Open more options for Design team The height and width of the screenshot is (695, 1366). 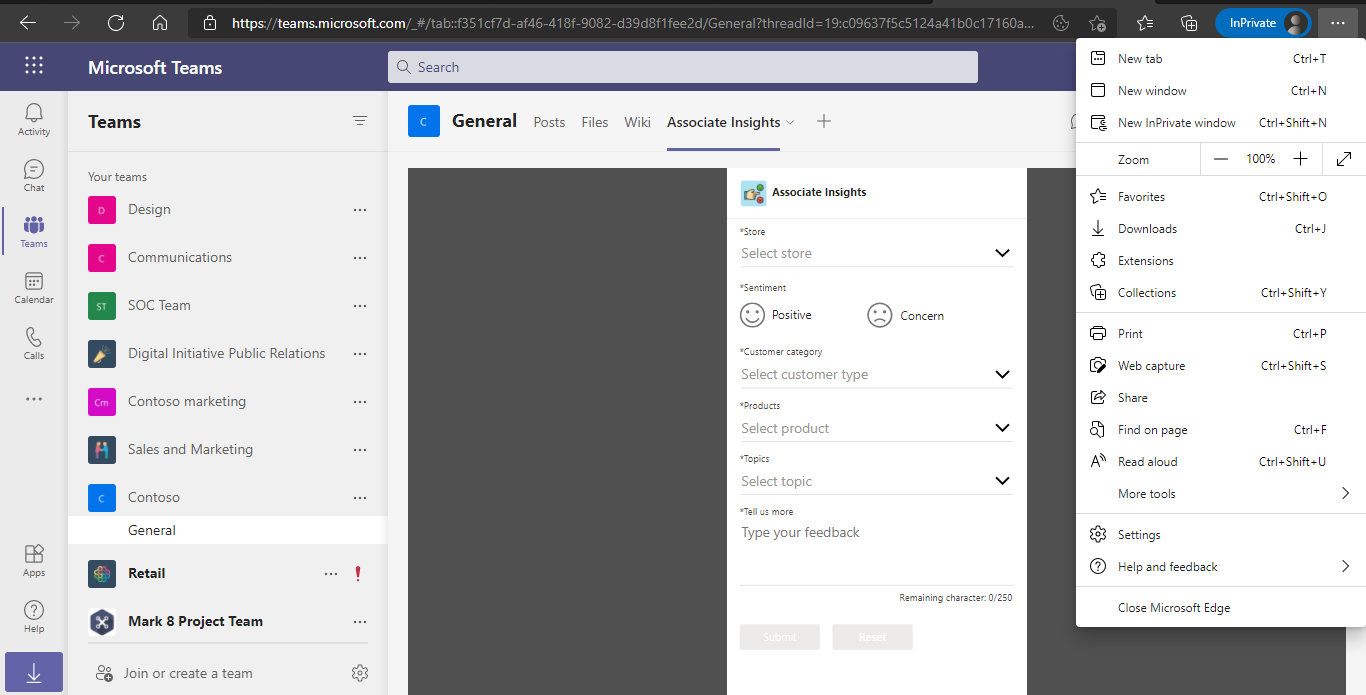pos(360,209)
